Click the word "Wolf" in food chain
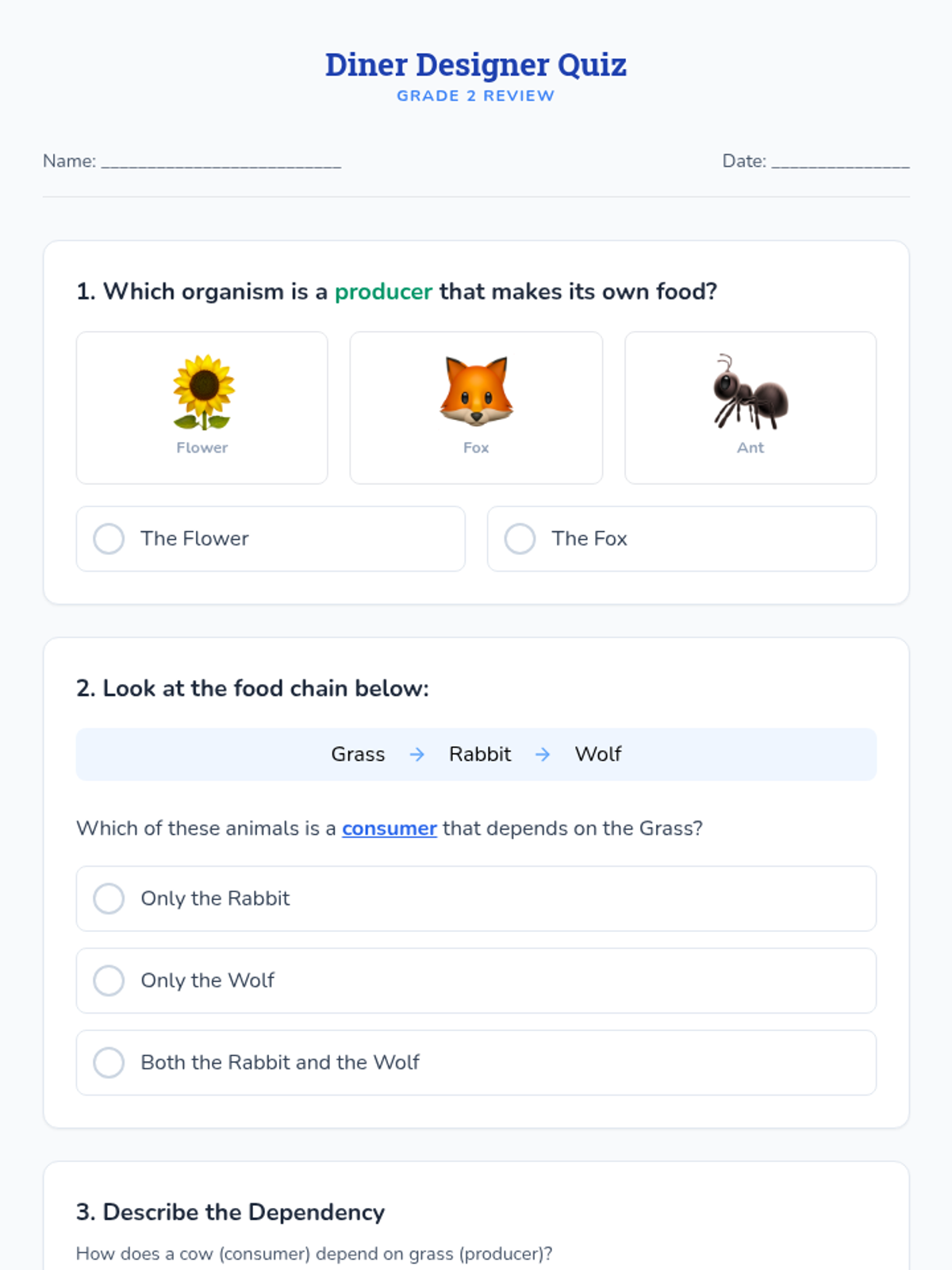Image resolution: width=952 pixels, height=1270 pixels. [598, 754]
